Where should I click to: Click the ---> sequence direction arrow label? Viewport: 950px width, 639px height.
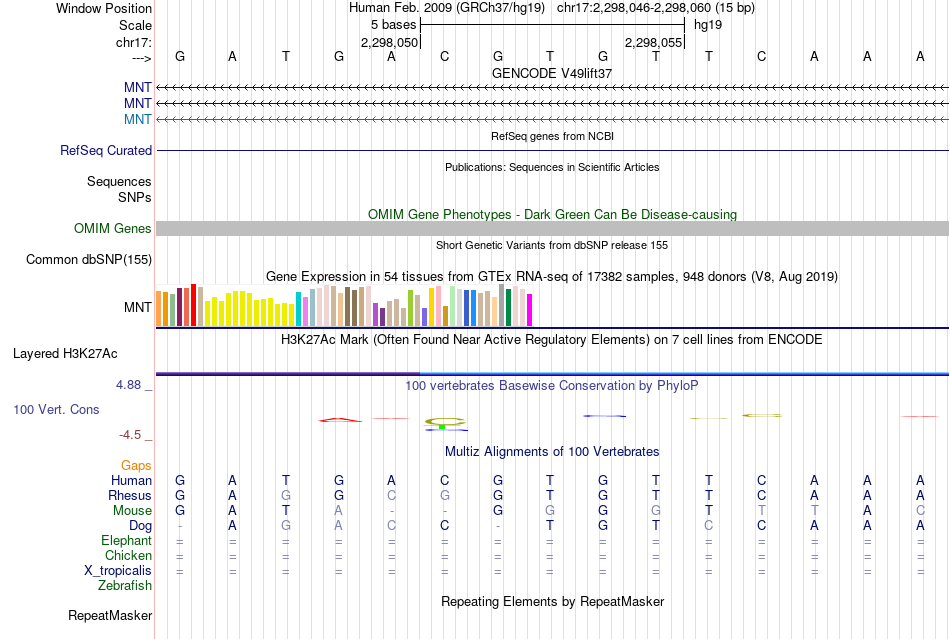pyautogui.click(x=141, y=58)
